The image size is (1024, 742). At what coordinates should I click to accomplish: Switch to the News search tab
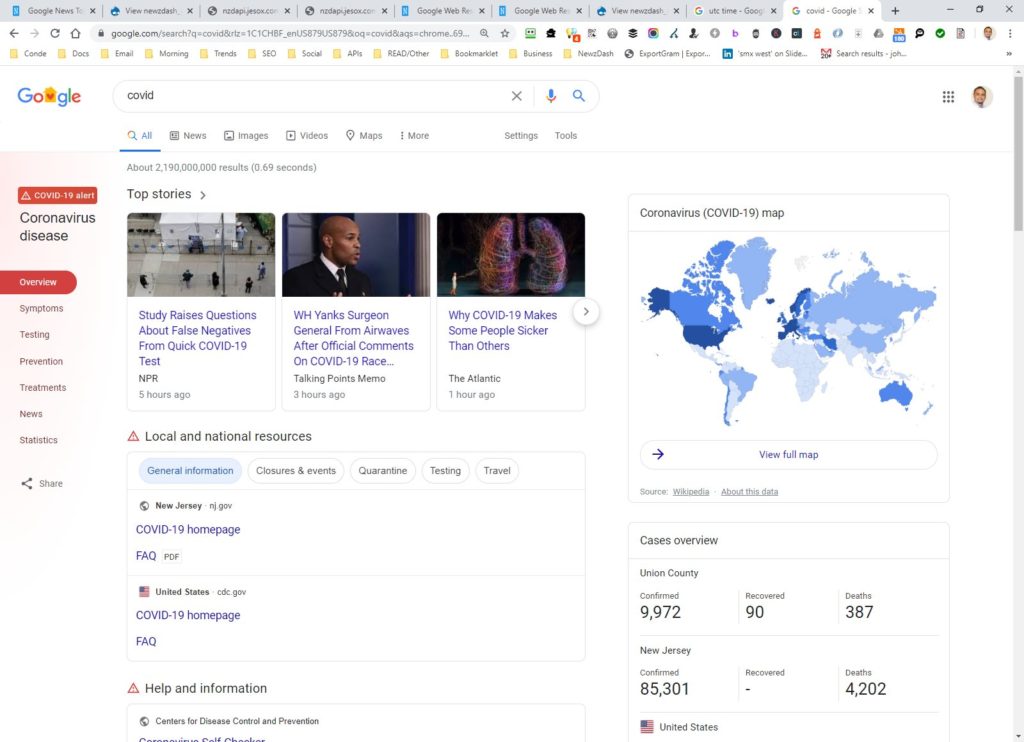[x=188, y=136]
